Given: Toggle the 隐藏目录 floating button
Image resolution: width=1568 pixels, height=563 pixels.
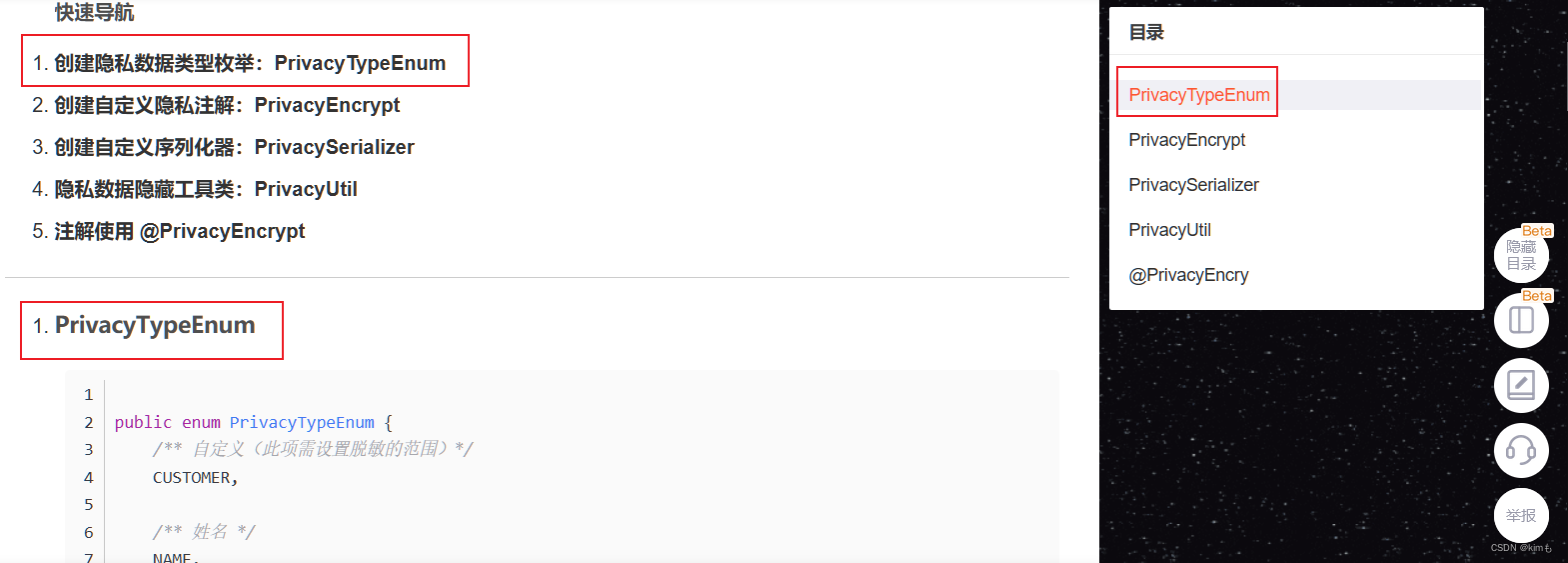Looking at the screenshot, I should pos(1521,256).
